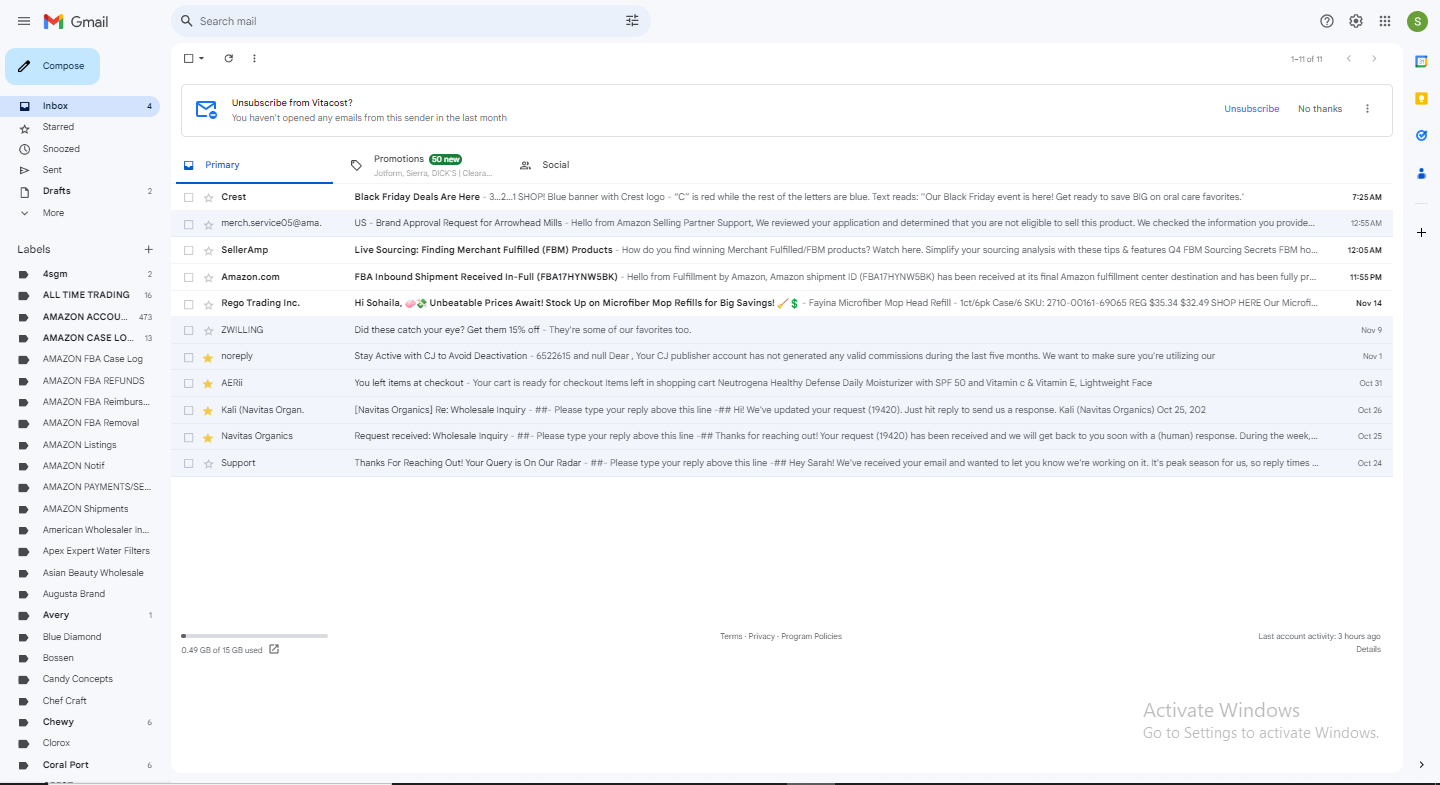Open the Settings gear icon
1440x785 pixels.
[x=1356, y=21]
